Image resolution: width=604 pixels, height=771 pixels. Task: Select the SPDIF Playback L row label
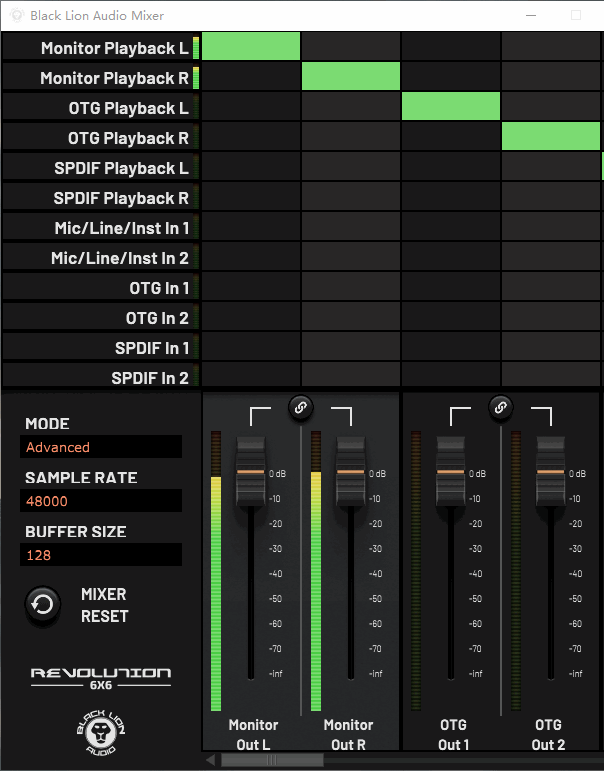point(121,168)
